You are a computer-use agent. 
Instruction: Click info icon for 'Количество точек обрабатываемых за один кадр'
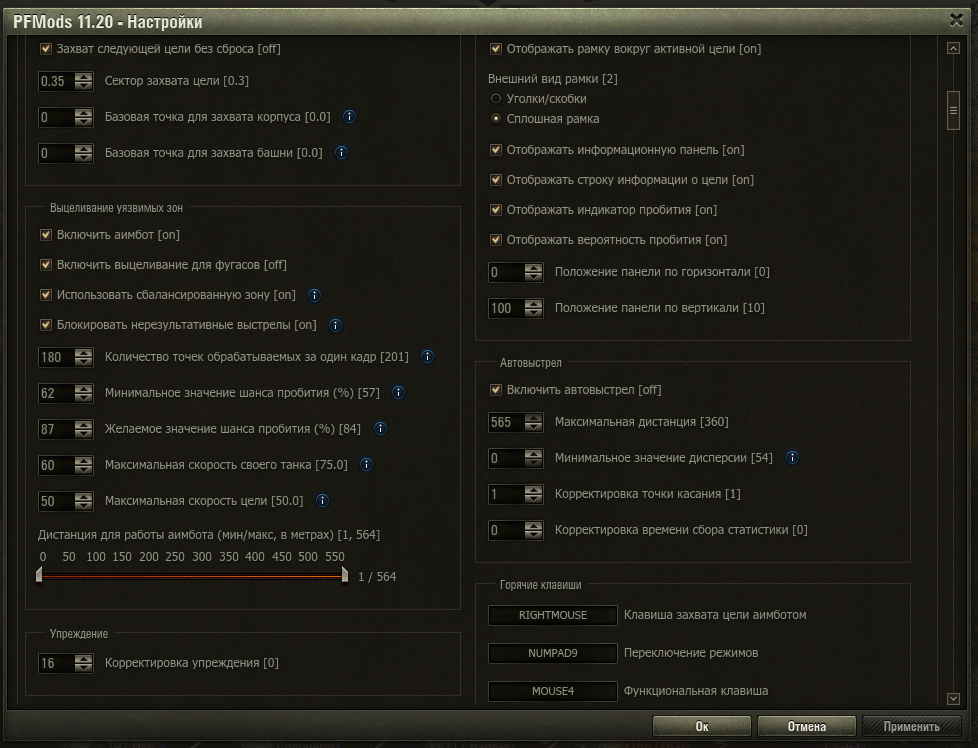[427, 357]
